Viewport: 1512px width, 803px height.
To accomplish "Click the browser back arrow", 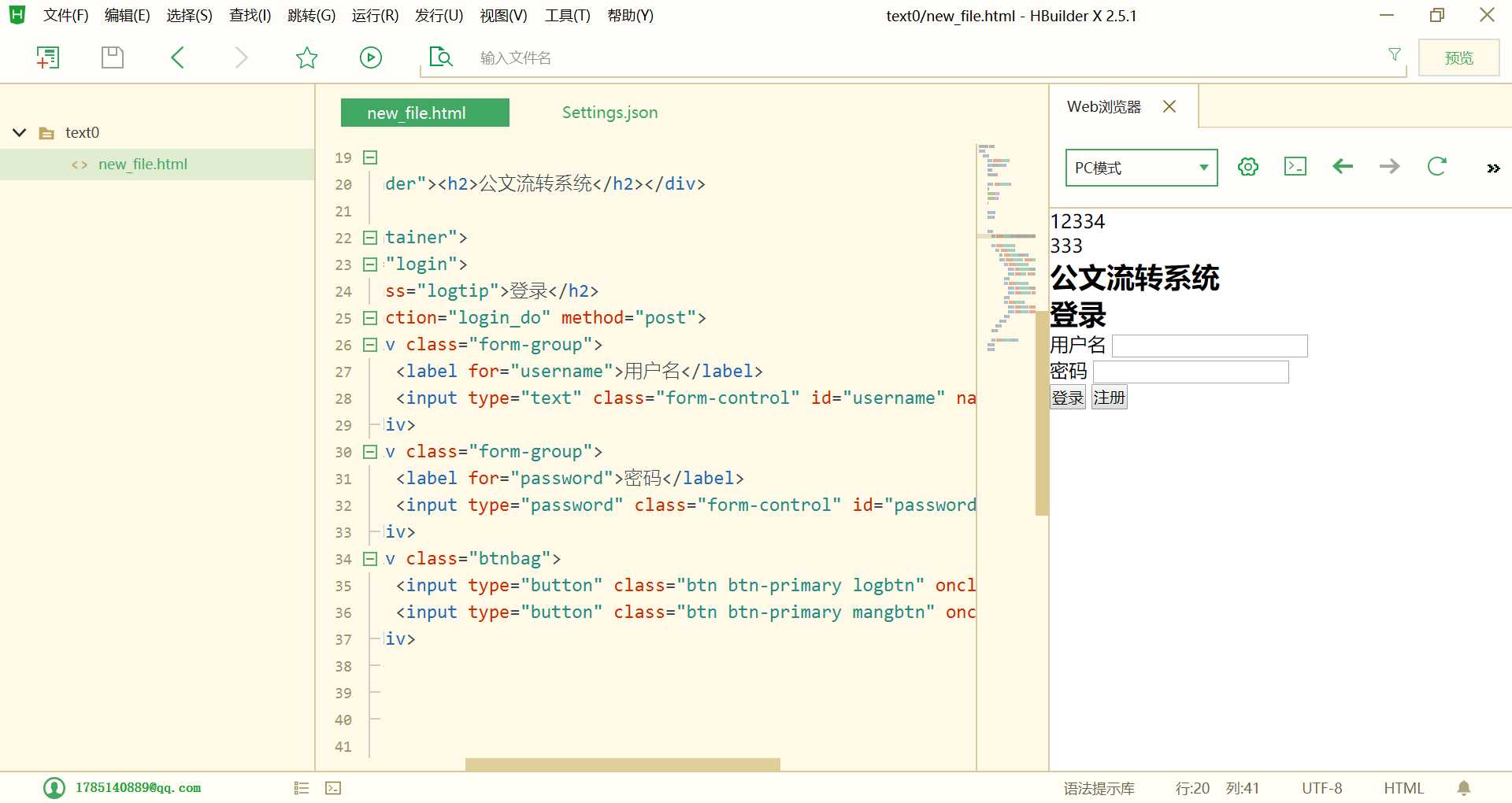I will click(x=1343, y=166).
